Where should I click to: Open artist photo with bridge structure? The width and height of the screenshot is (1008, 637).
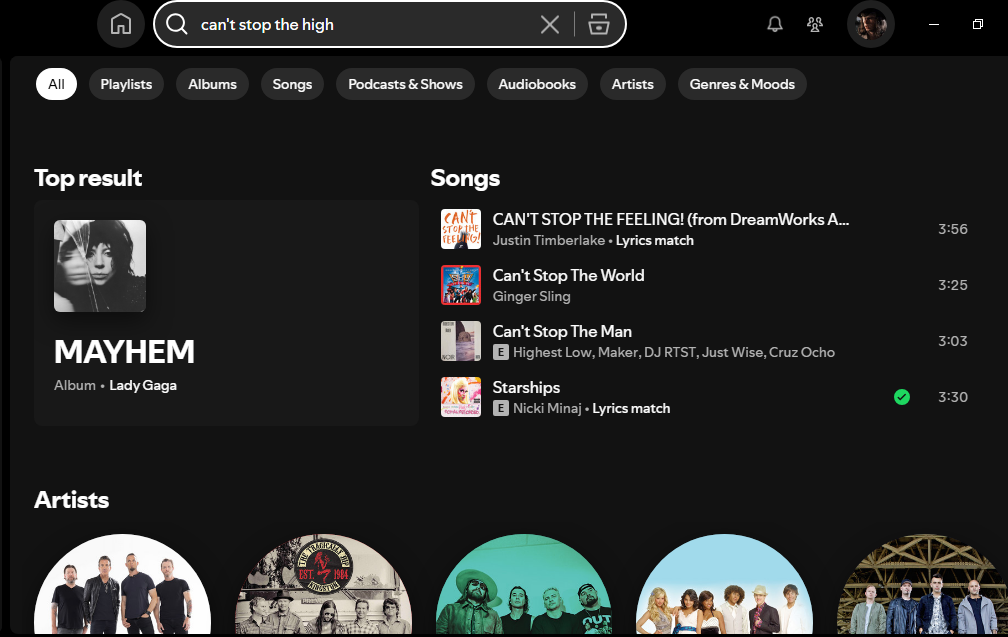click(924, 585)
